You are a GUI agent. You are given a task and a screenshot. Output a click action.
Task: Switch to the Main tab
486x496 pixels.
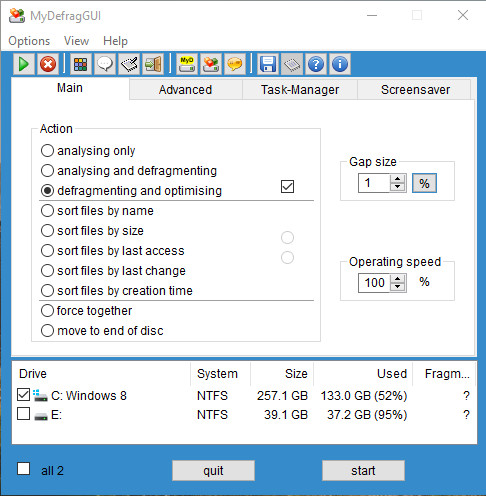coord(70,88)
